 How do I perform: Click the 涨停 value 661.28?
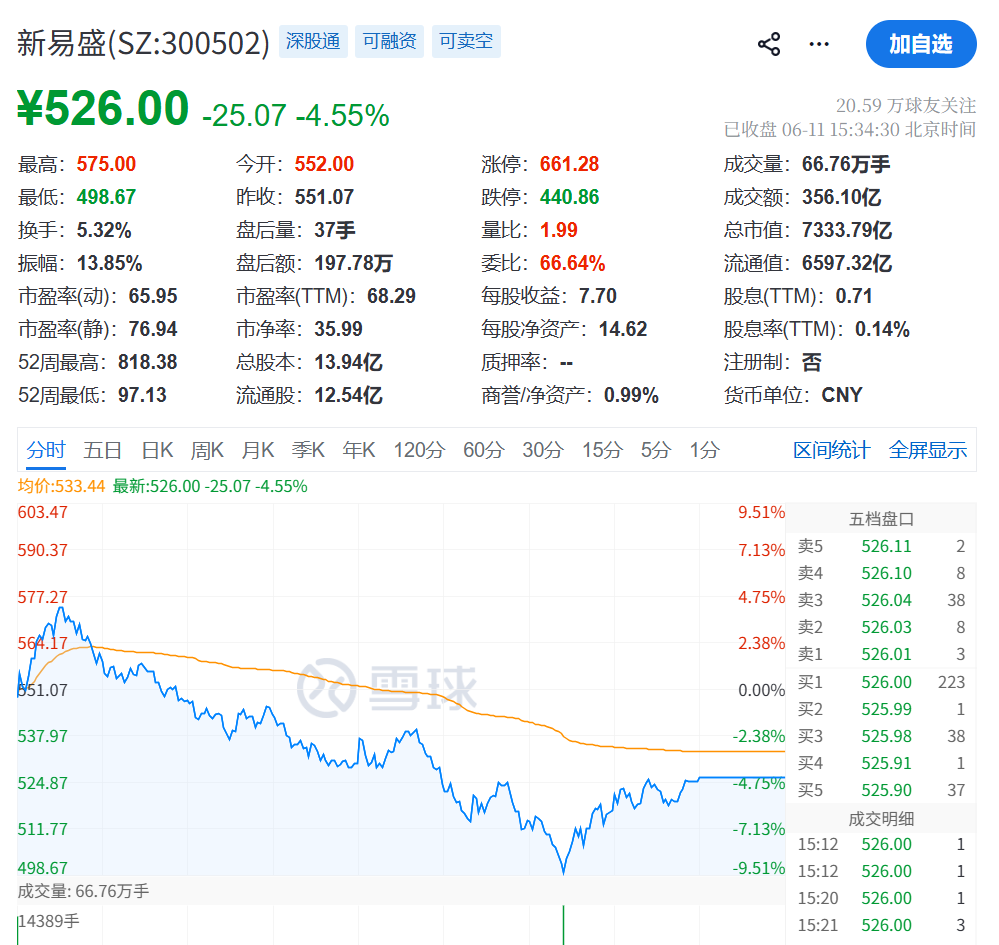click(x=570, y=164)
